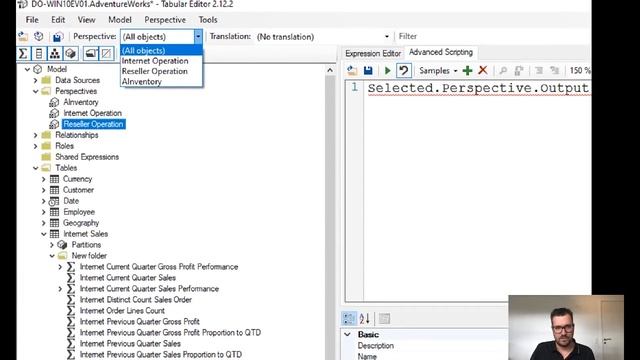
Task: Save the model with the main toolbar icon
Action: pyautogui.click(x=58, y=37)
